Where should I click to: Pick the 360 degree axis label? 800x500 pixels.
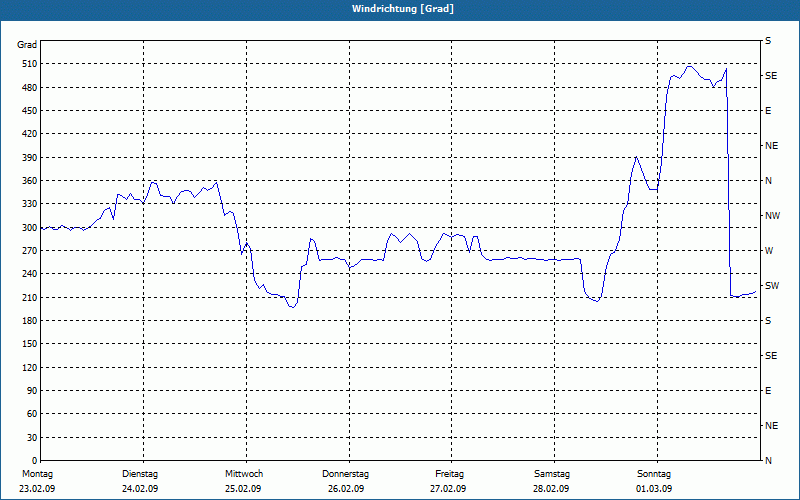coord(30,181)
